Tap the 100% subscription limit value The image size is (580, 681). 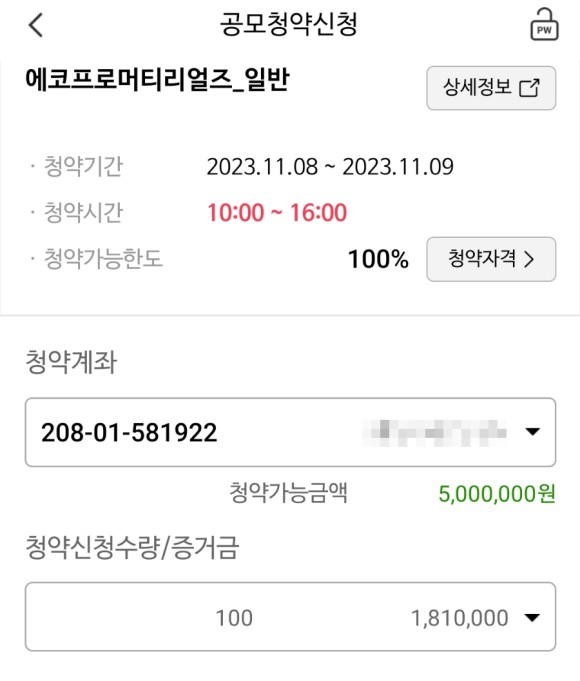[x=378, y=259]
